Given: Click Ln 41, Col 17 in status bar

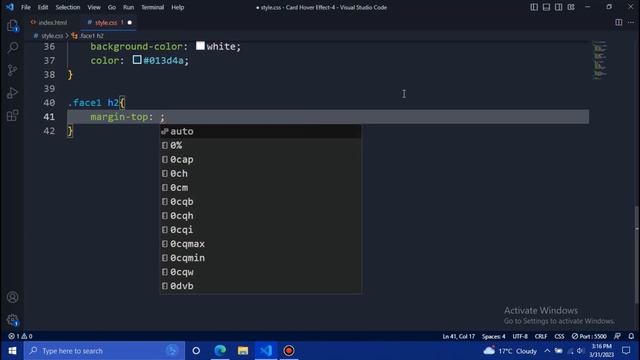Looking at the screenshot, I should click(458, 336).
